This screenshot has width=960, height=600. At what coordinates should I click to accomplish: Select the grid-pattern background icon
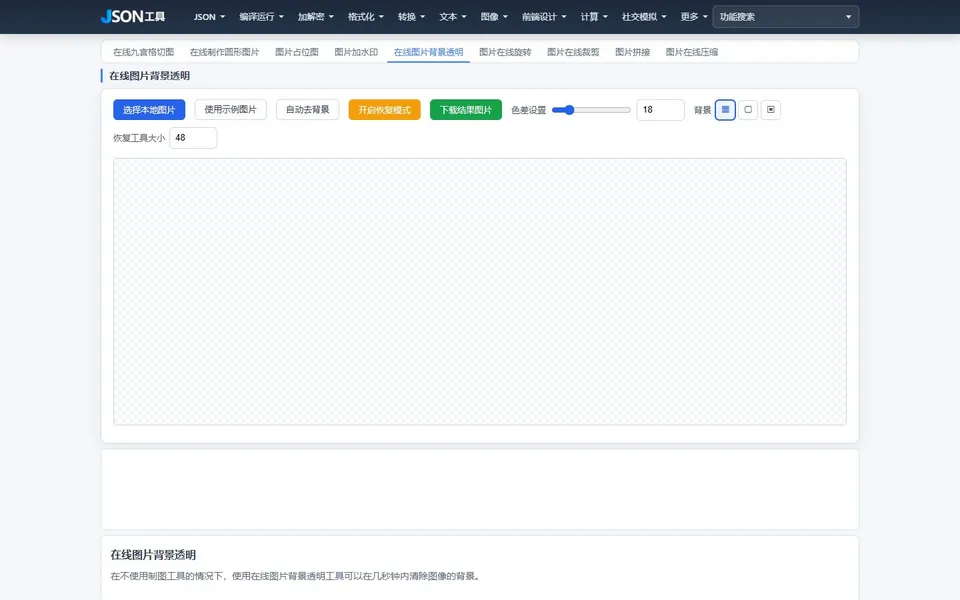(x=725, y=110)
